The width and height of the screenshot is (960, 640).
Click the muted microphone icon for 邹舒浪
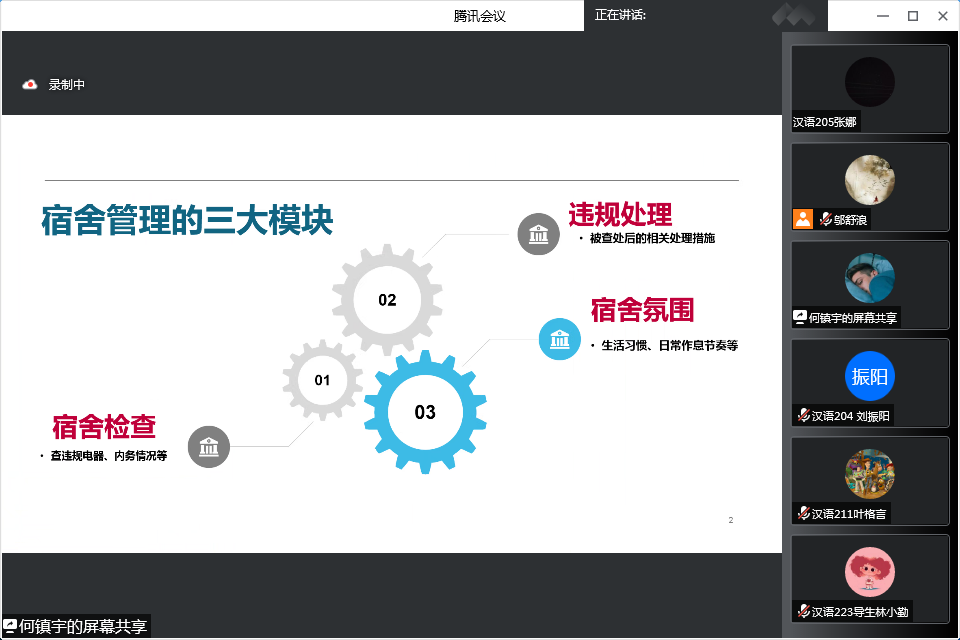point(825,220)
